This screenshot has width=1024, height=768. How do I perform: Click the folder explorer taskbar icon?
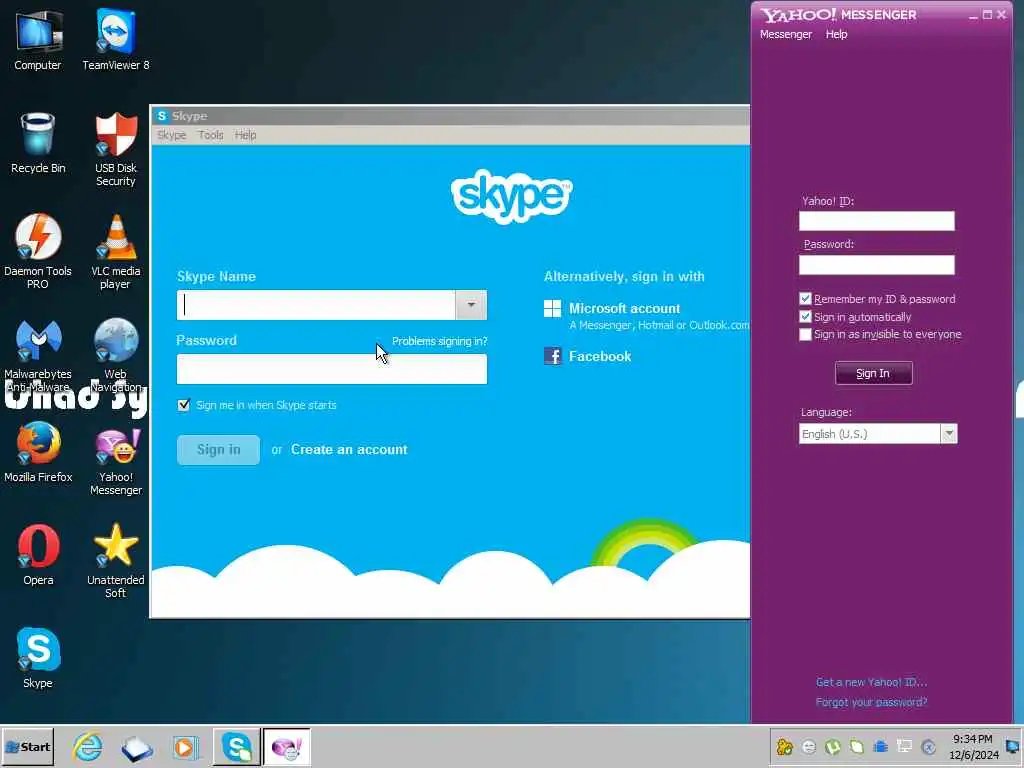tap(136, 747)
